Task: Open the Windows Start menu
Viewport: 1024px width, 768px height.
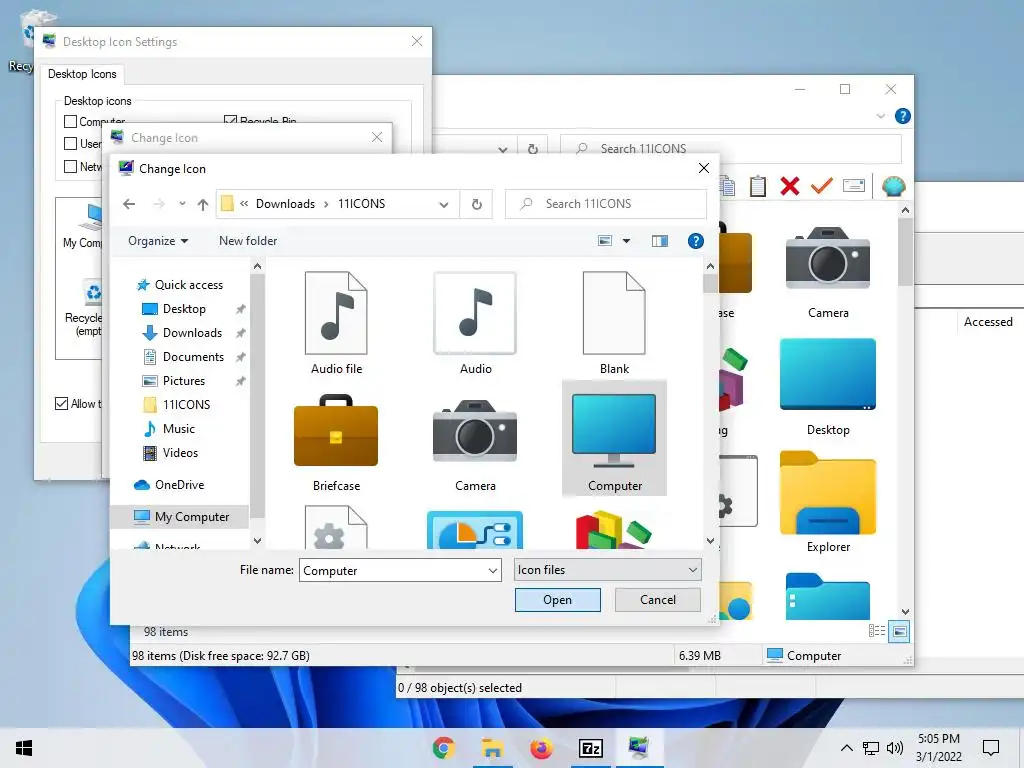Action: [x=24, y=748]
